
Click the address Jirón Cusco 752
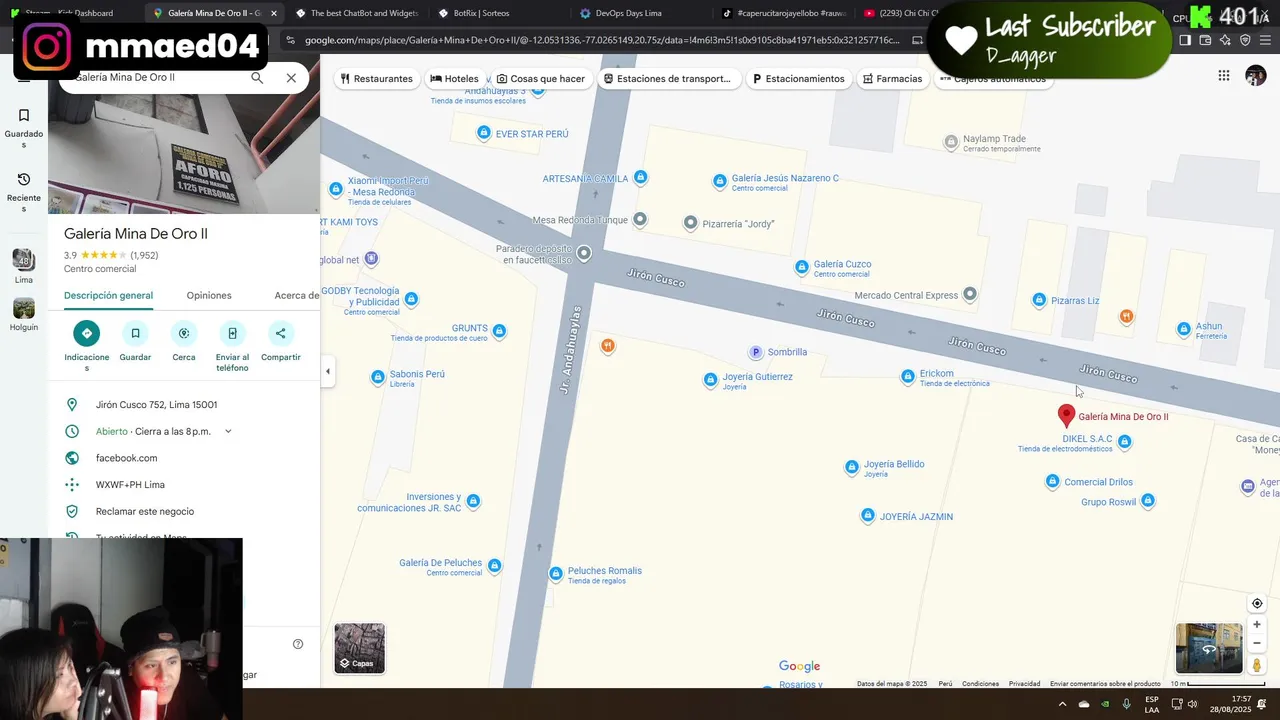point(156,405)
